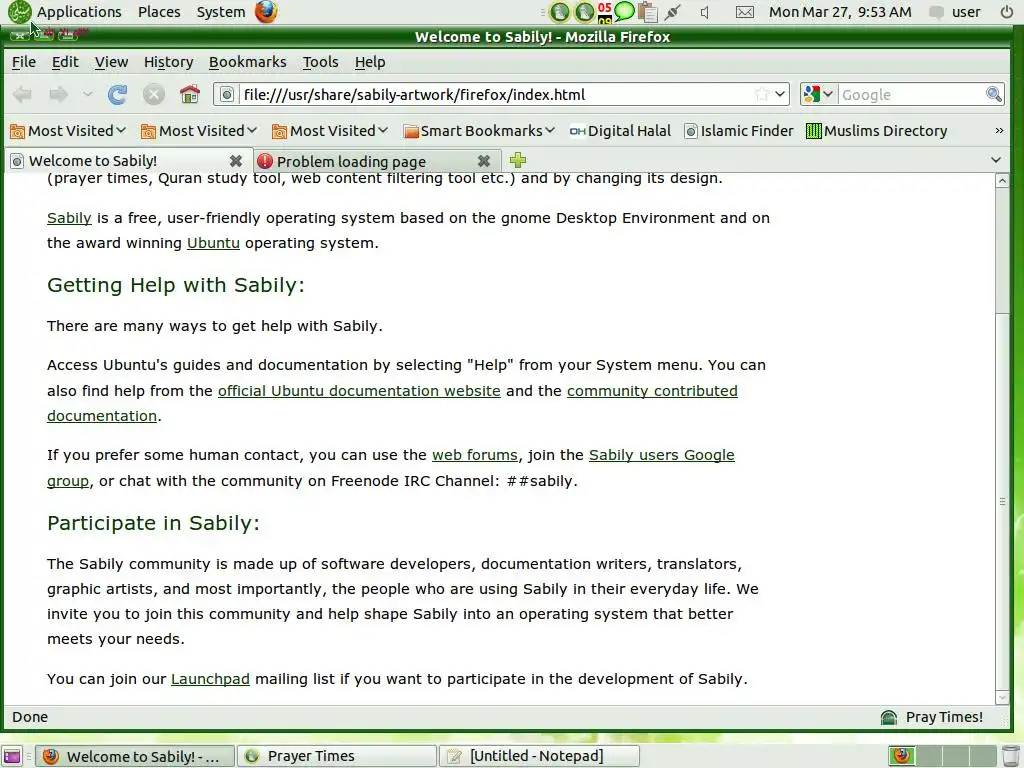Click the page identity icon in URL bar
The width and height of the screenshot is (1024, 768).
point(227,95)
